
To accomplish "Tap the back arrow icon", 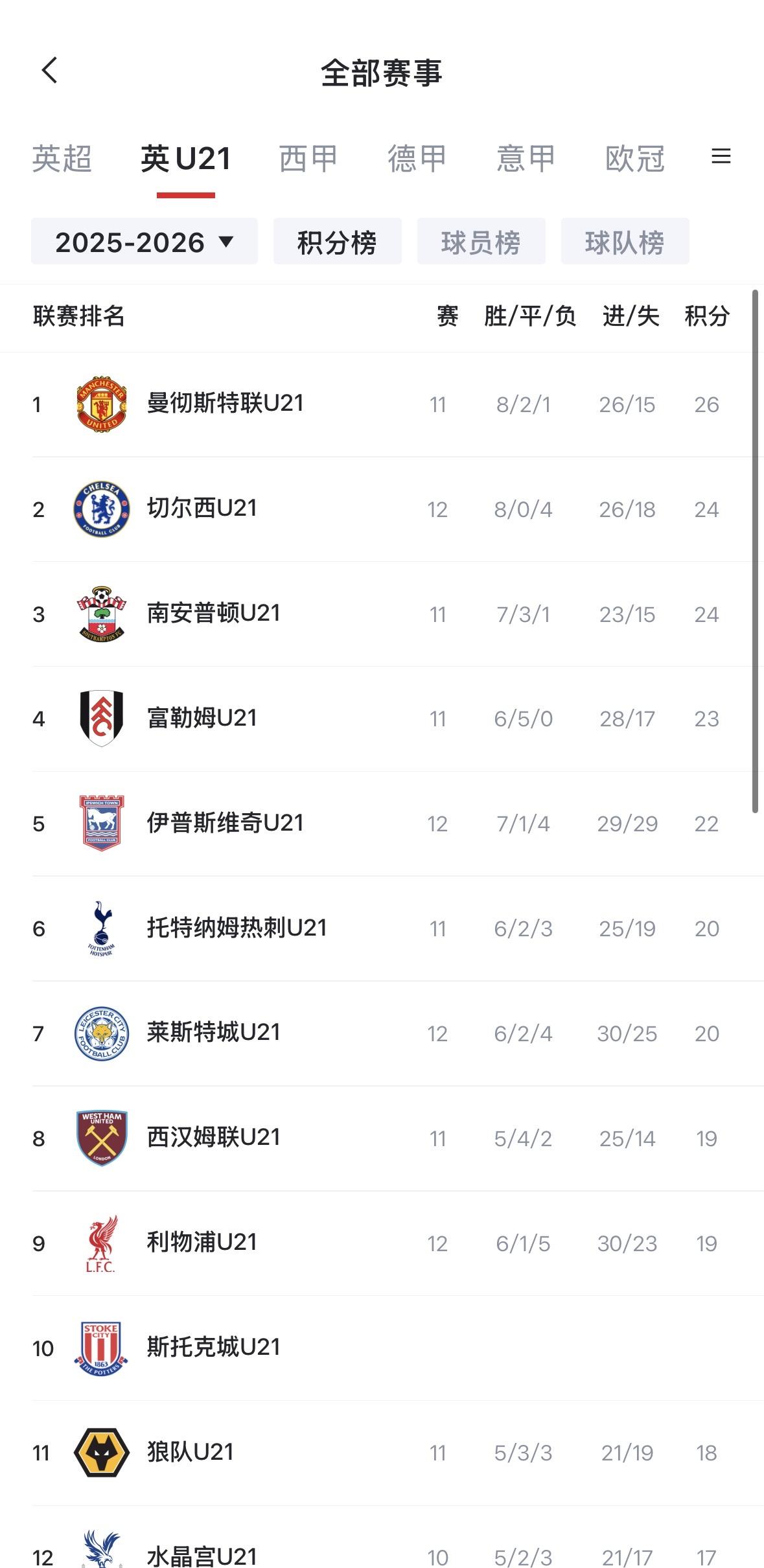I will [x=50, y=70].
